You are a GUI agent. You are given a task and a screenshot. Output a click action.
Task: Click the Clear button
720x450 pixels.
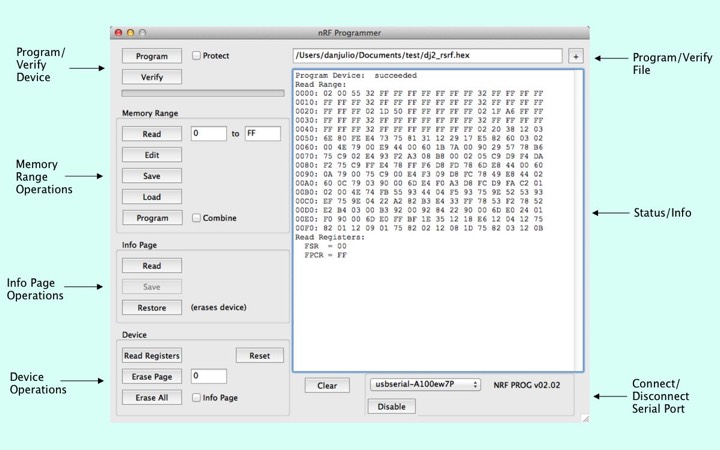pyautogui.click(x=327, y=386)
